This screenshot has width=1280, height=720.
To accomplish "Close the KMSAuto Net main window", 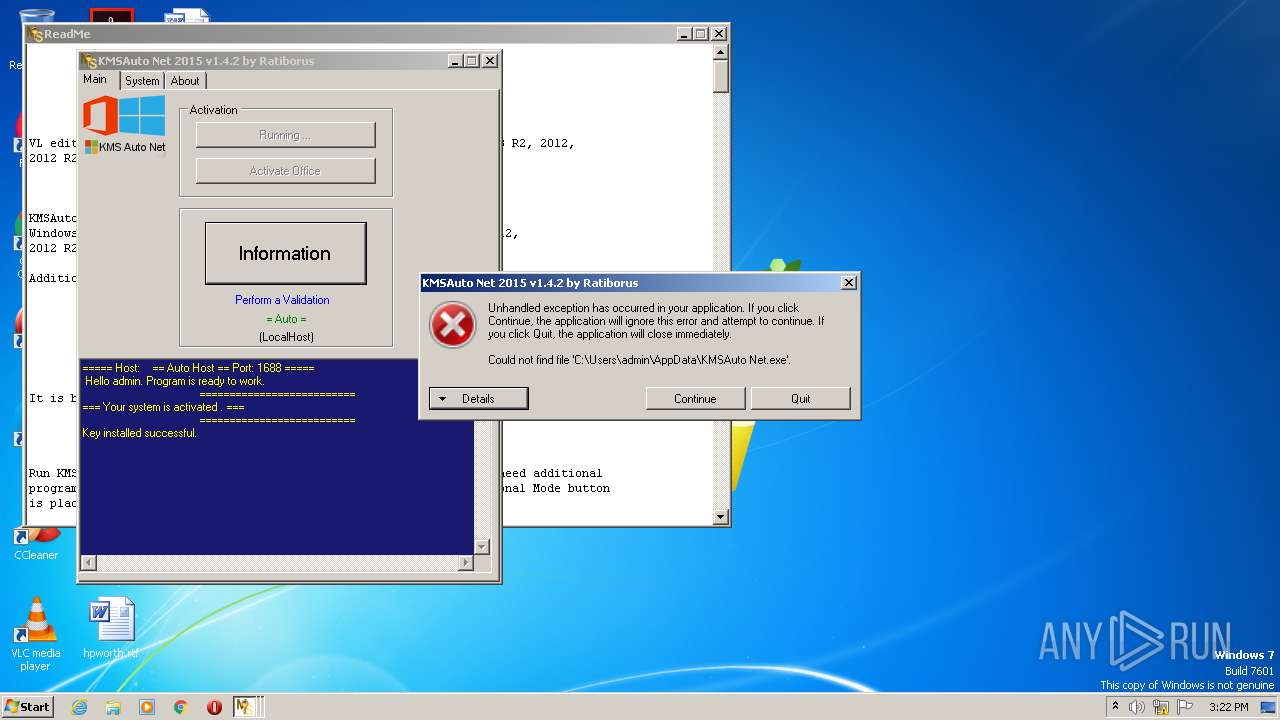I will pyautogui.click(x=490, y=61).
